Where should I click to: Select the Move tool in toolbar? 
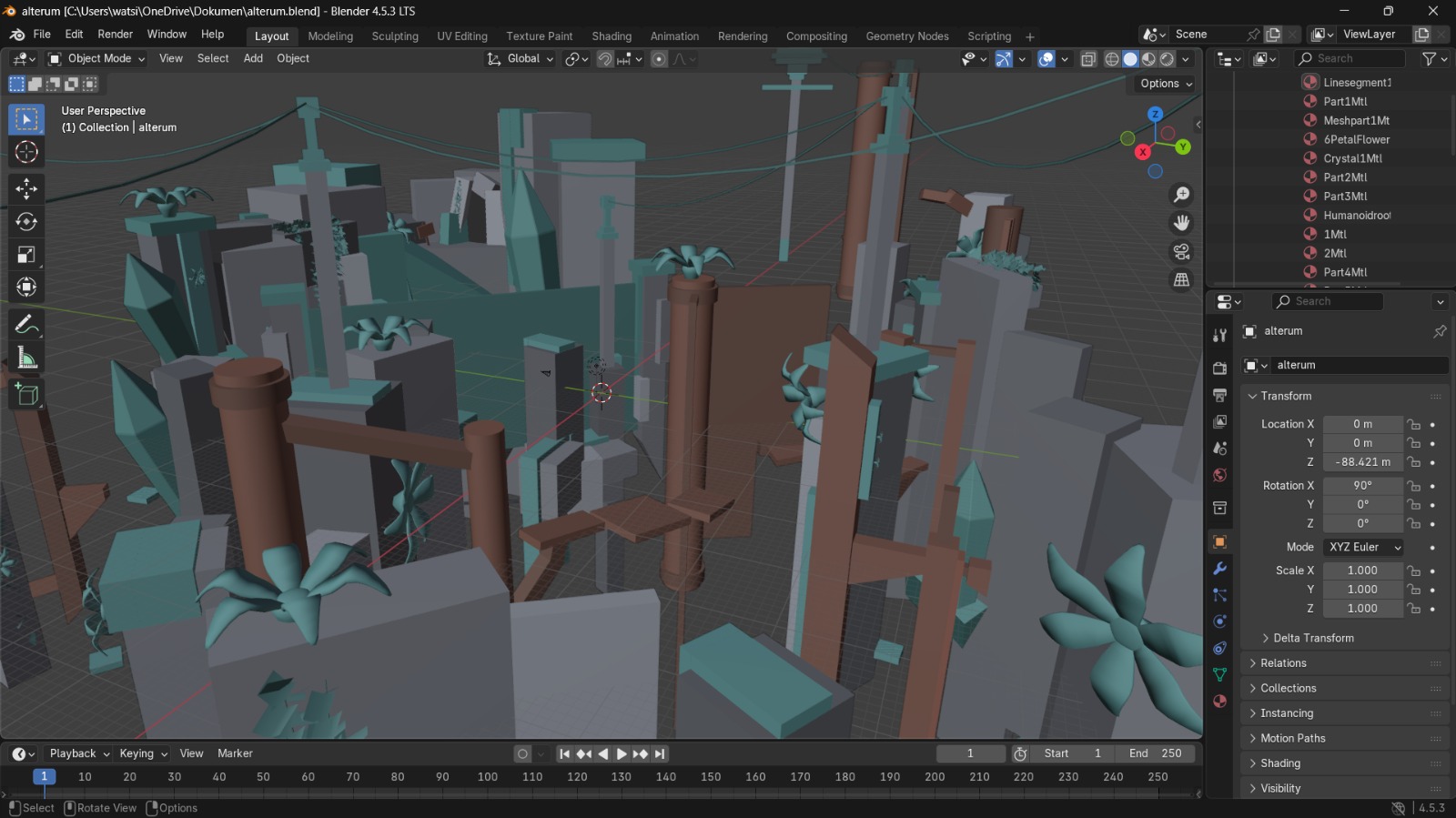pos(26,188)
